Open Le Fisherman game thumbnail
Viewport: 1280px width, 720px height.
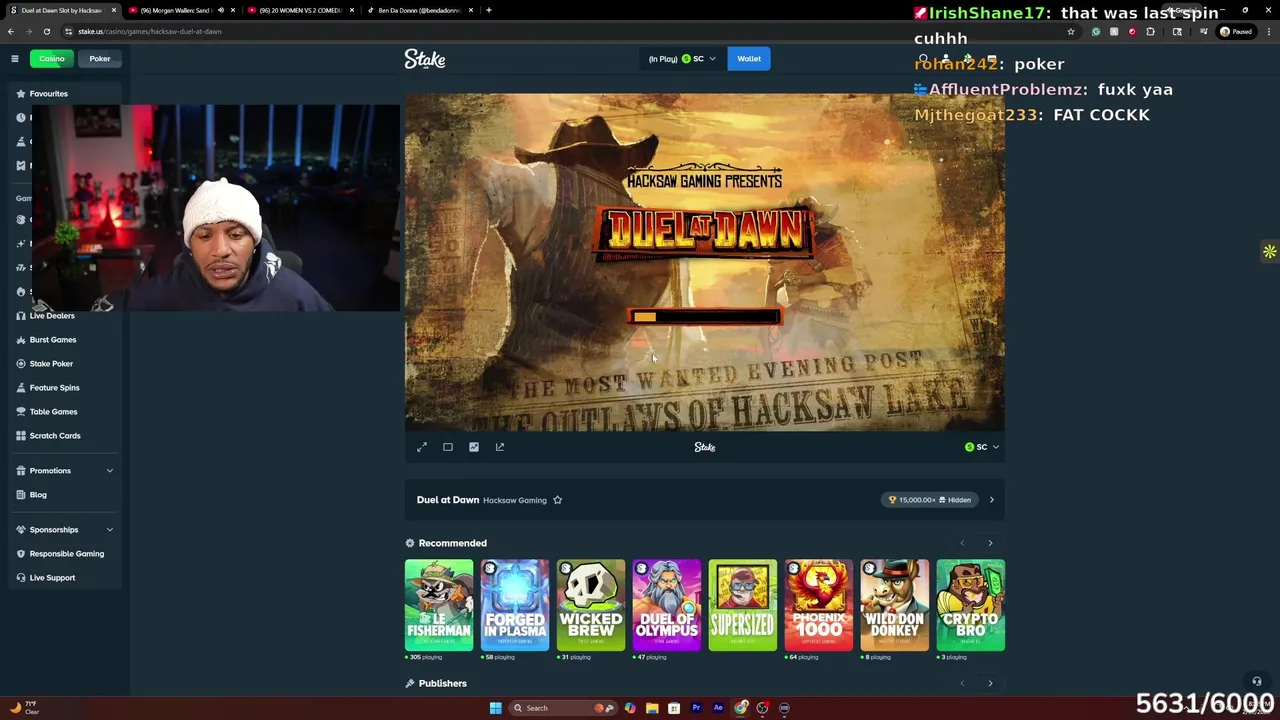(439, 605)
